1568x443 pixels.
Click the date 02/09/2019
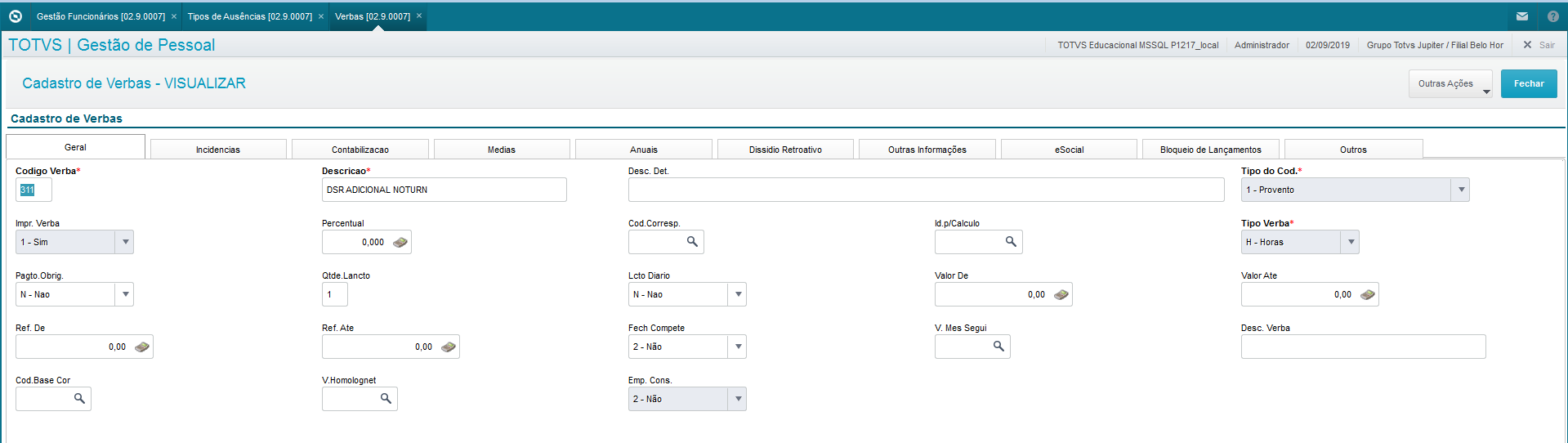(1328, 45)
